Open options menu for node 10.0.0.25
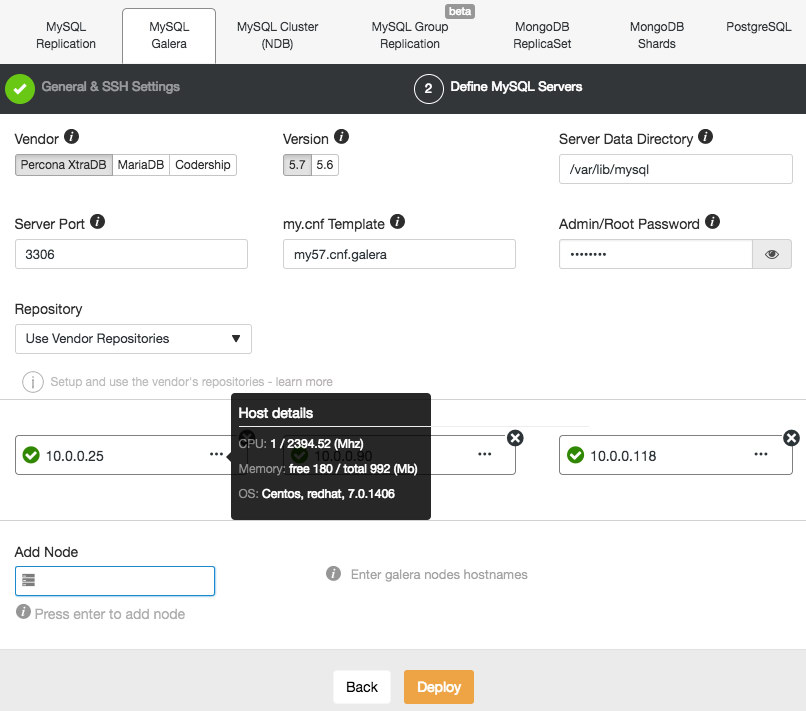The image size is (806, 711). [216, 454]
